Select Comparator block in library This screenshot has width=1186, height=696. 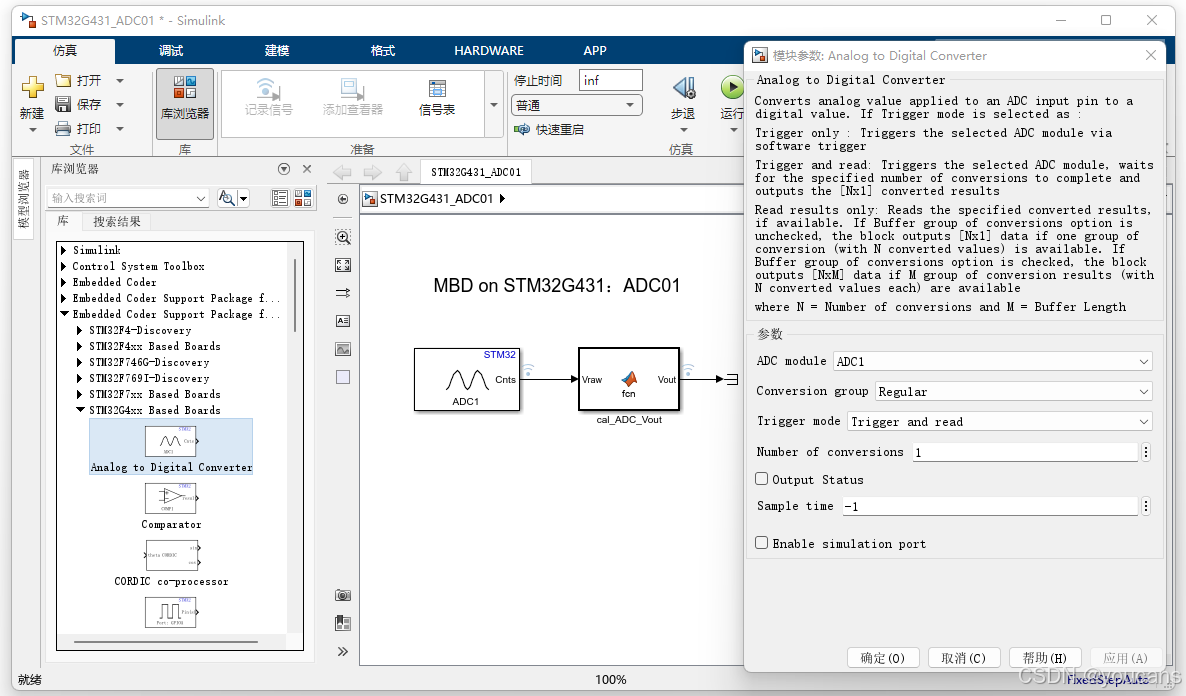pyautogui.click(x=171, y=506)
